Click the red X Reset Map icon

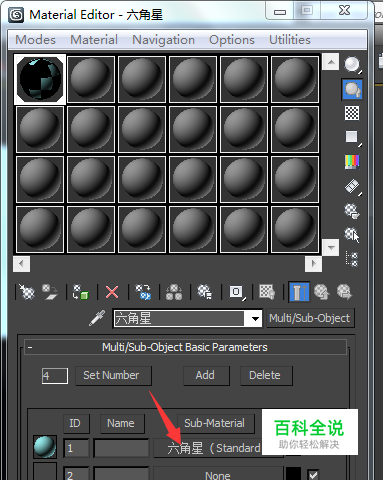point(112,292)
